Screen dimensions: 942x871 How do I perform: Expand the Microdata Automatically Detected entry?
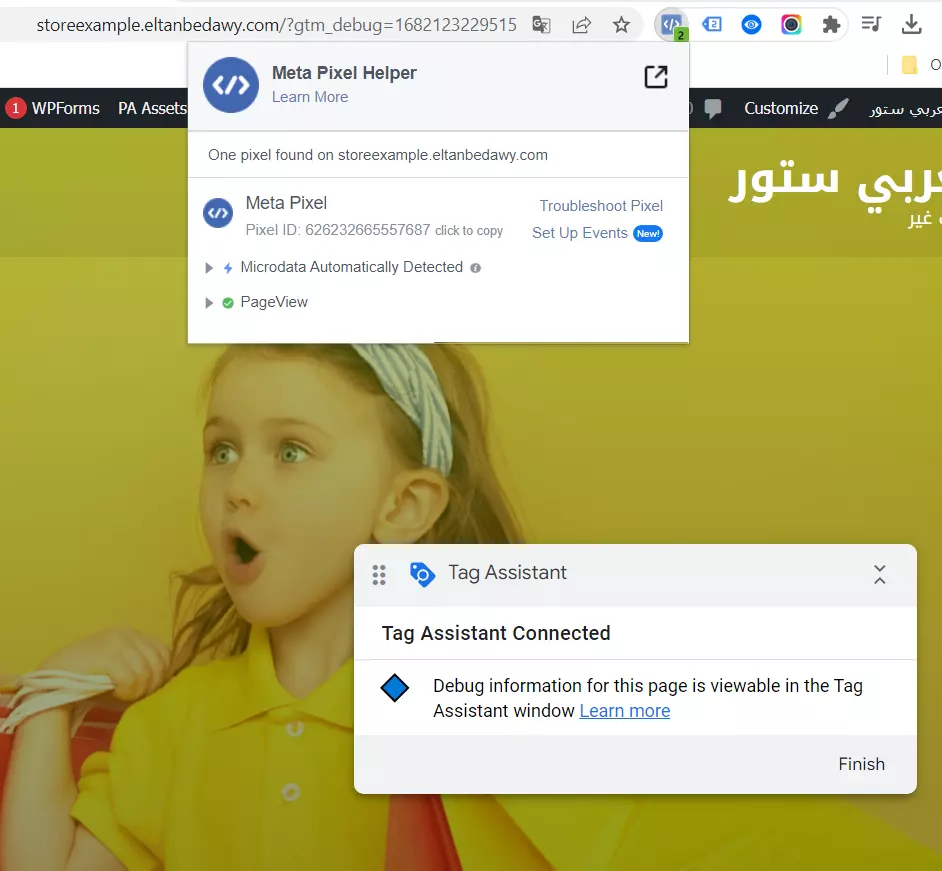[x=209, y=268]
